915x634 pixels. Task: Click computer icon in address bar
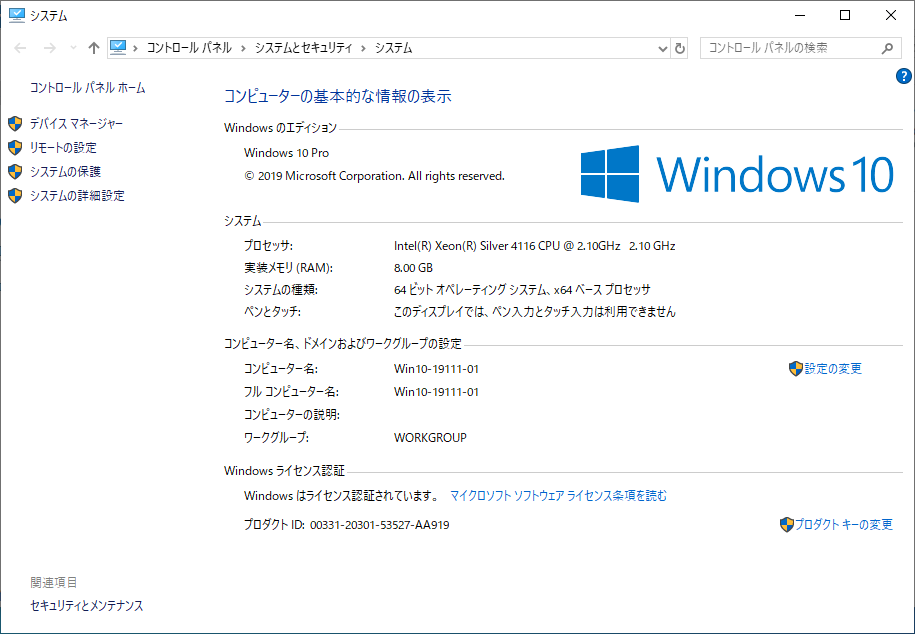point(118,47)
